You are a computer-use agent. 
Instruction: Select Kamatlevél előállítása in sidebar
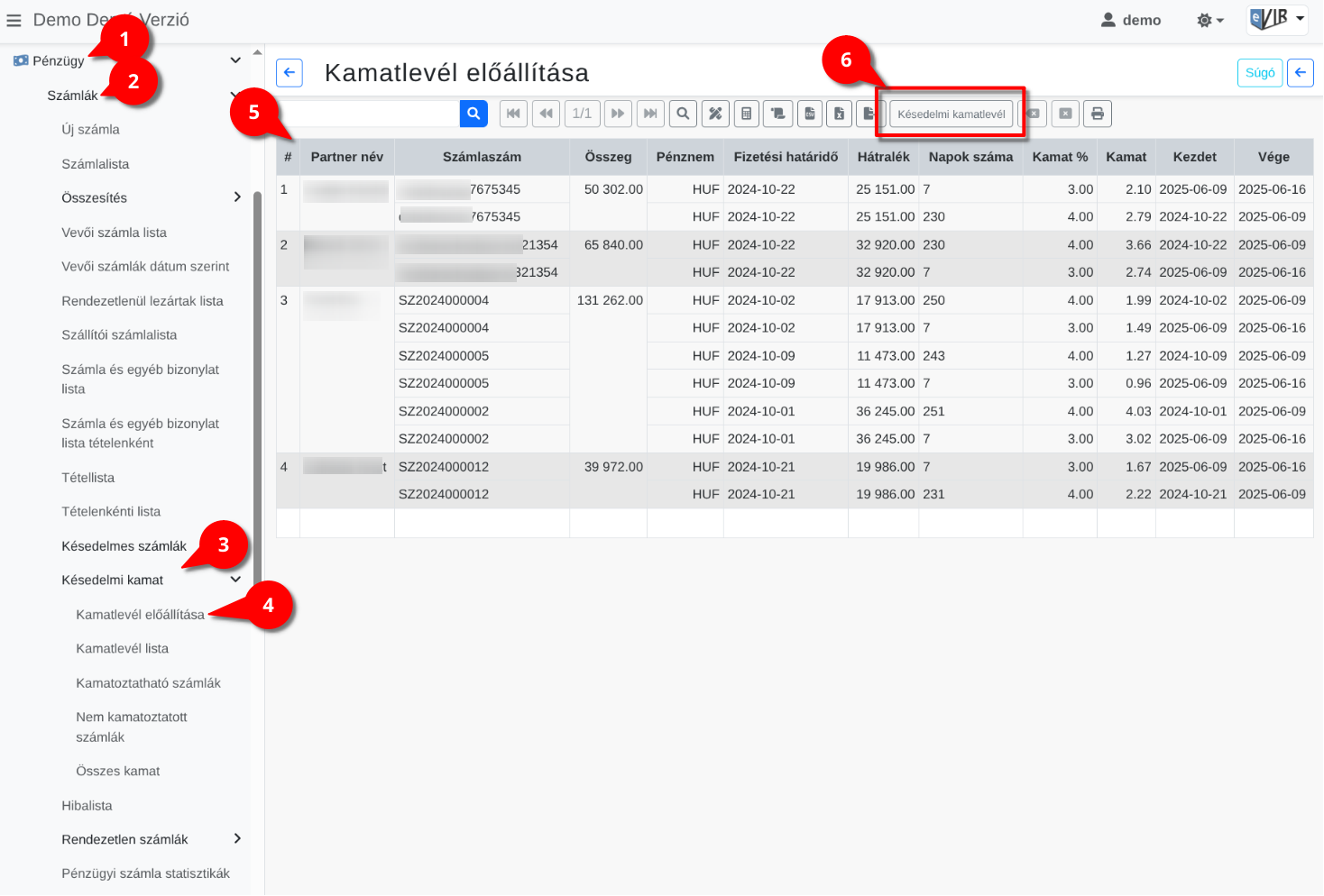(x=140, y=615)
